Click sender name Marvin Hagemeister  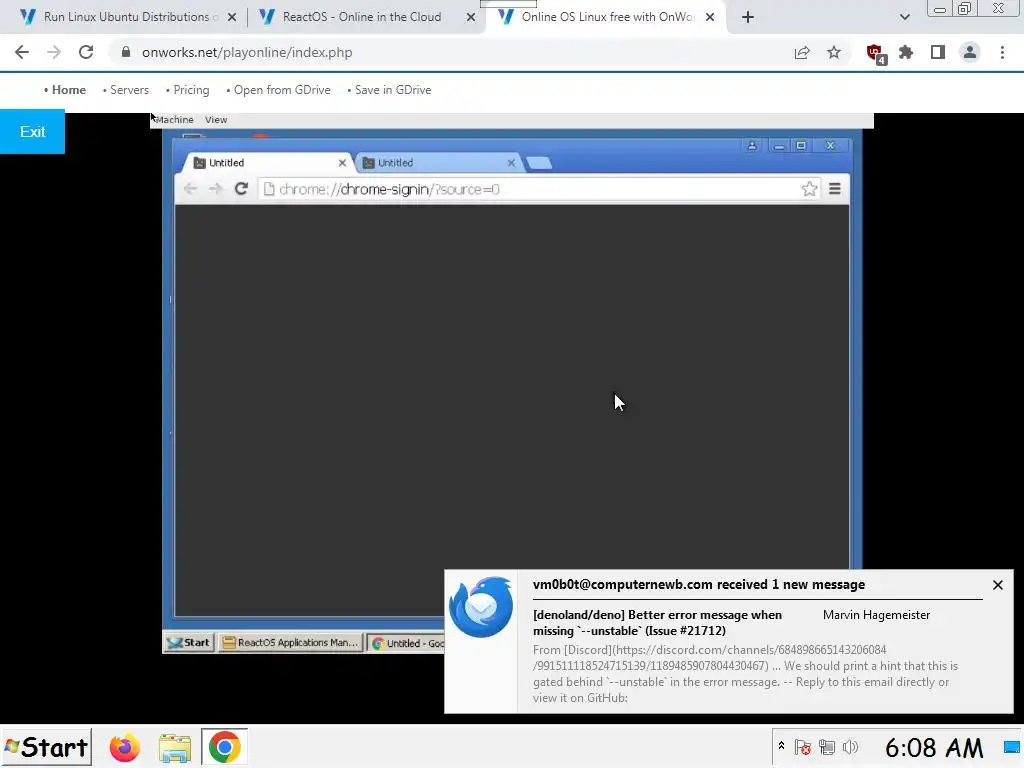pos(876,615)
